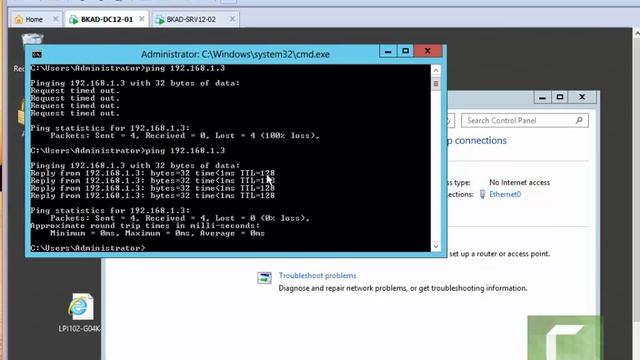Open the cmd.exe window system menu icon
This screenshot has width=640, height=360.
pos(37,54)
